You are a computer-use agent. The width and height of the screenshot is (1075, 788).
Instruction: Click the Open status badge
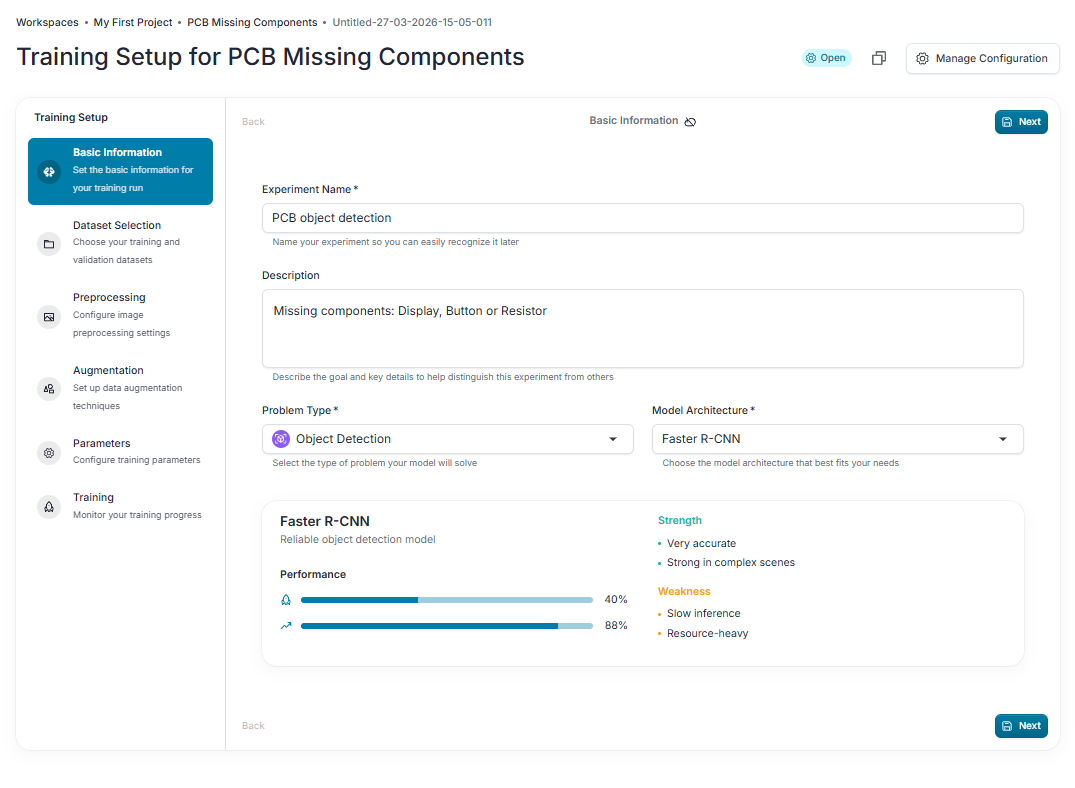point(826,58)
